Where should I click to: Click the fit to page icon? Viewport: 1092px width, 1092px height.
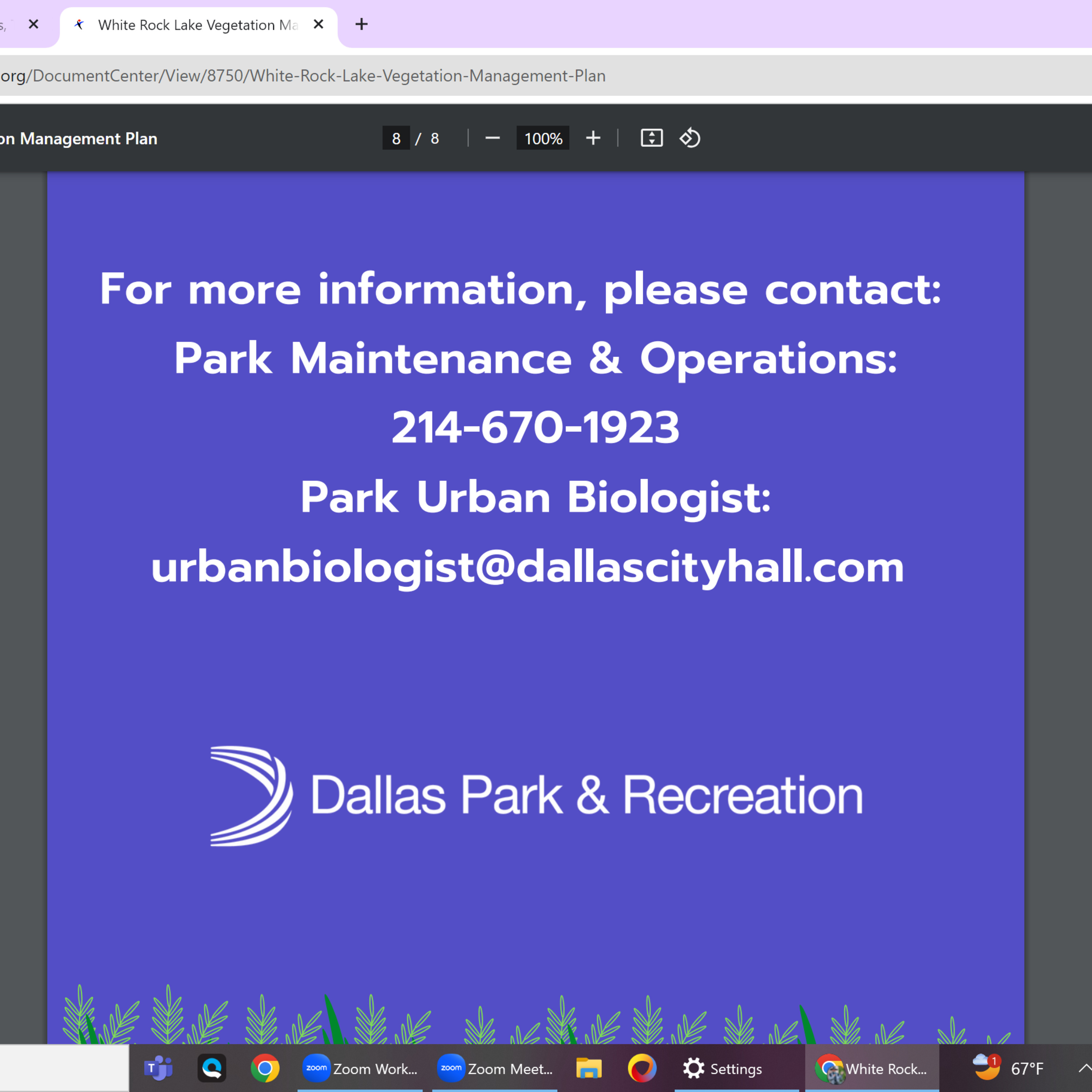tap(651, 138)
